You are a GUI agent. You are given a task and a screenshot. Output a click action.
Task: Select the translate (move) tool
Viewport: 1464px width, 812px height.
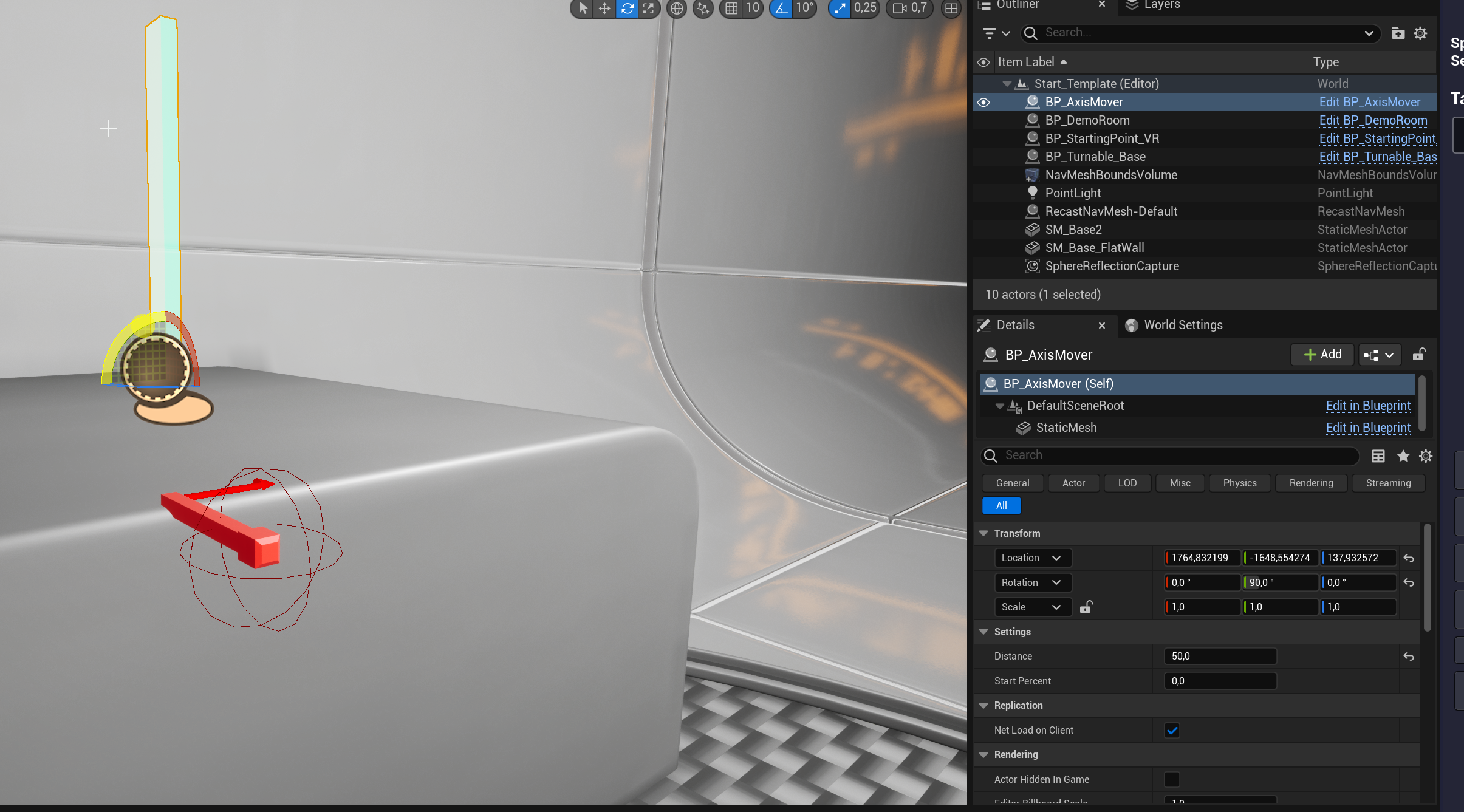click(x=604, y=9)
